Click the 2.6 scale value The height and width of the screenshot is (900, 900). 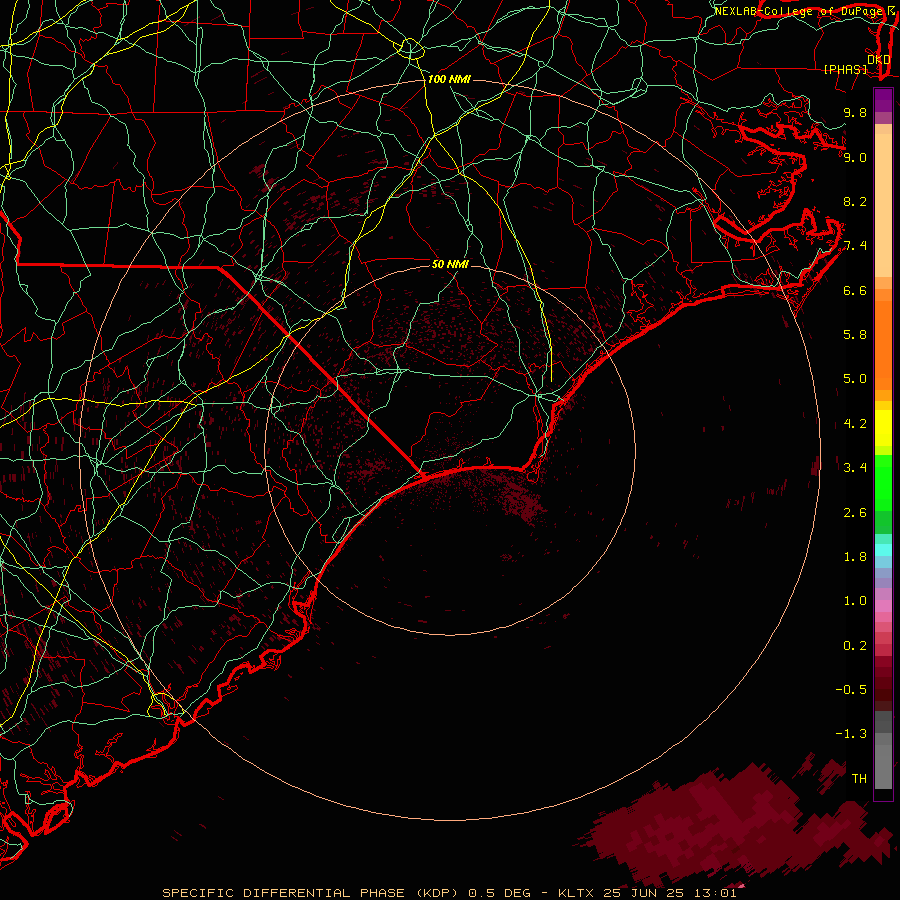tap(855, 513)
